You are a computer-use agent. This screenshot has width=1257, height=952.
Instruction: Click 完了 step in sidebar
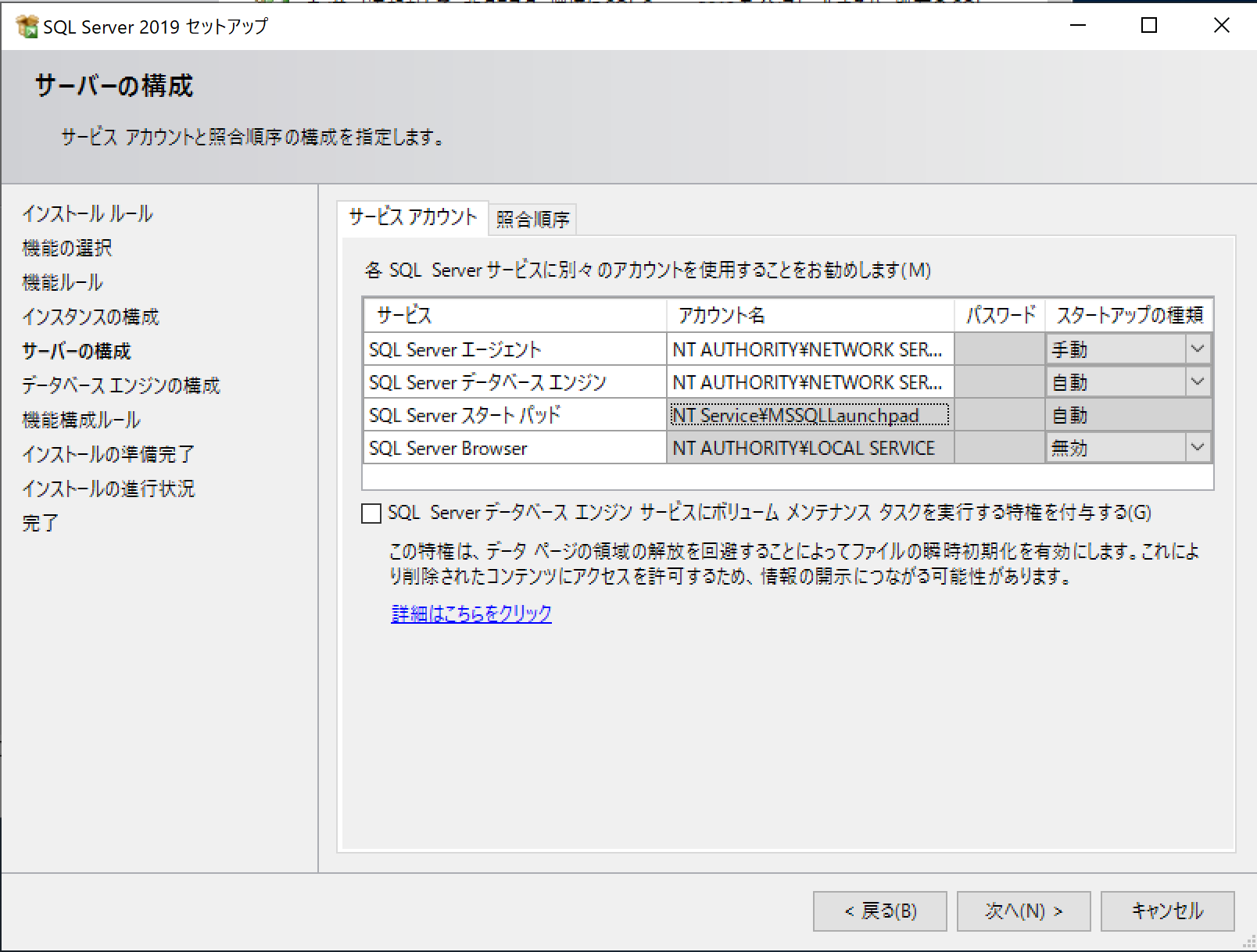click(40, 523)
